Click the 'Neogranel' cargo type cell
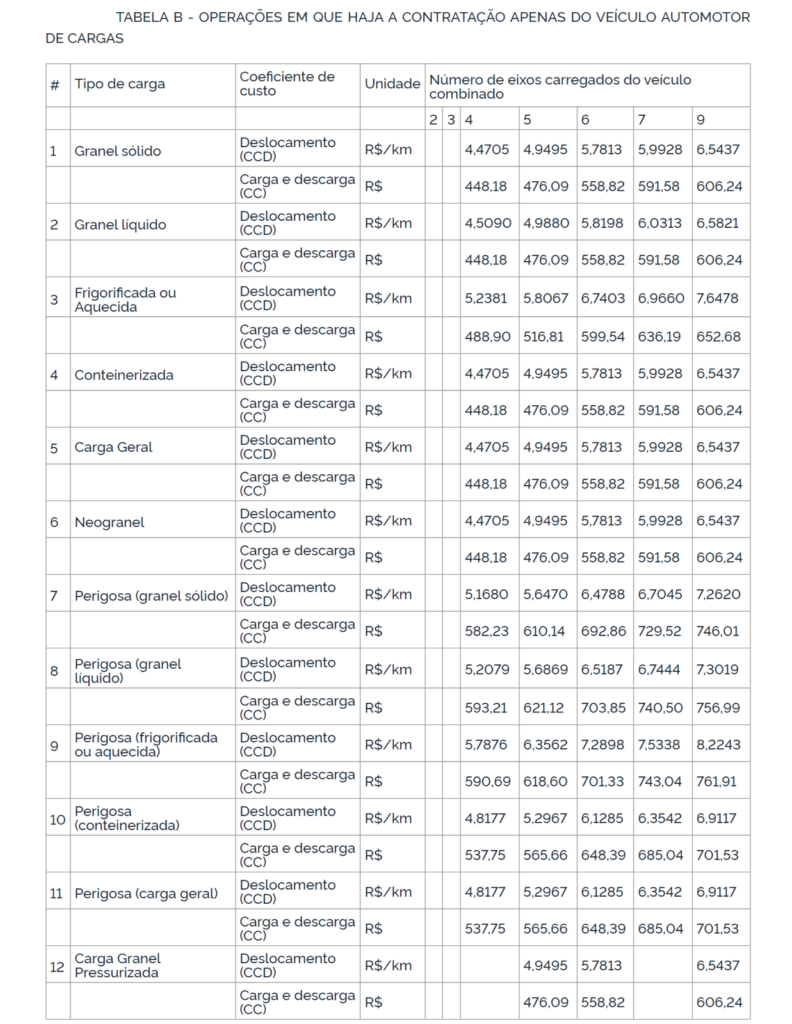 click(109, 521)
